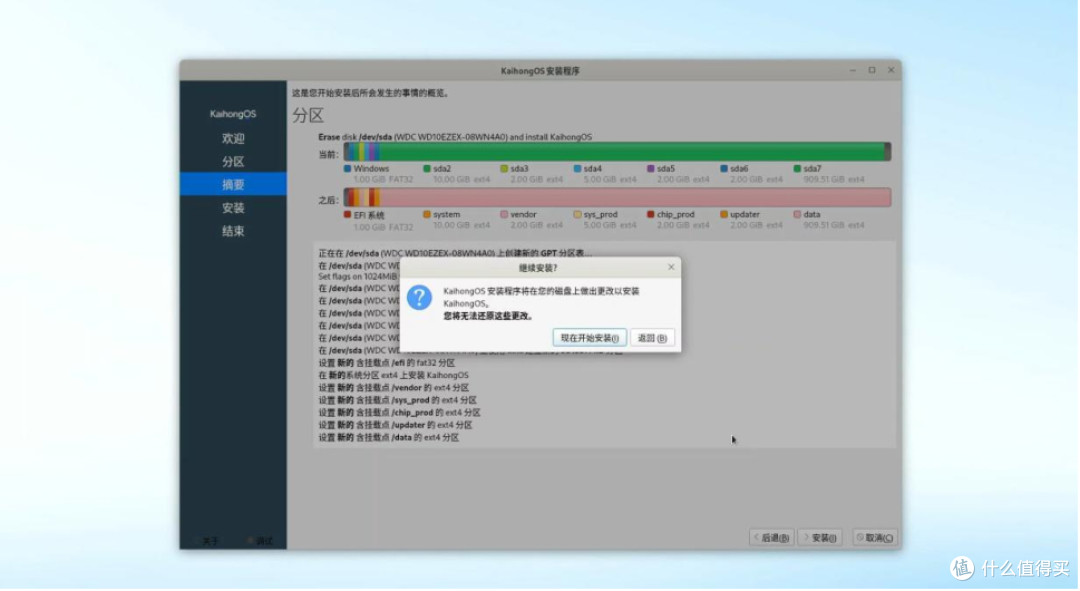Click the line about /chip_prod mount point
This screenshot has width=1080, height=591.
point(399,413)
